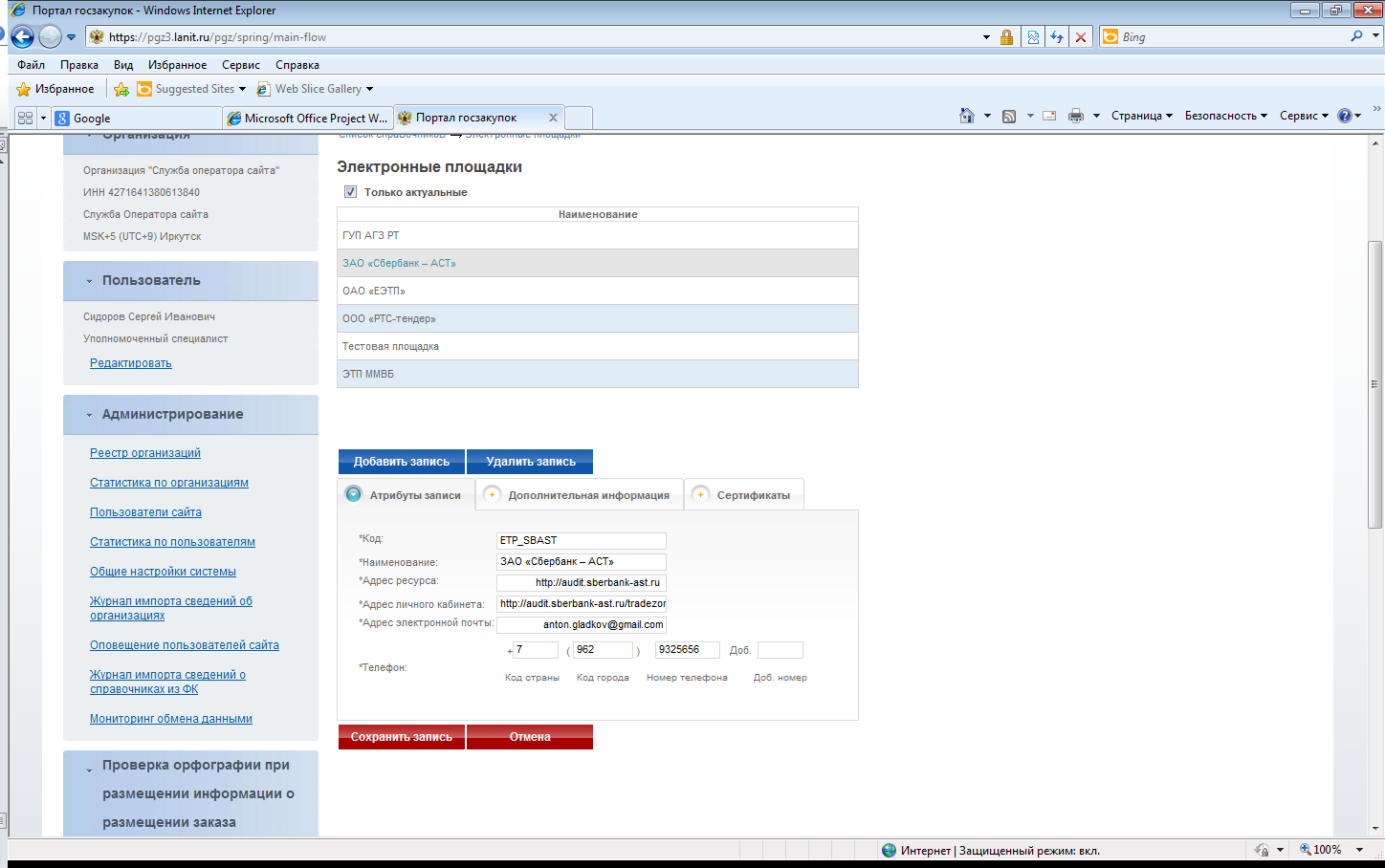The height and width of the screenshot is (868, 1385).
Task: Switch to Microsoft Office Project browser tab
Action: pyautogui.click(x=307, y=118)
